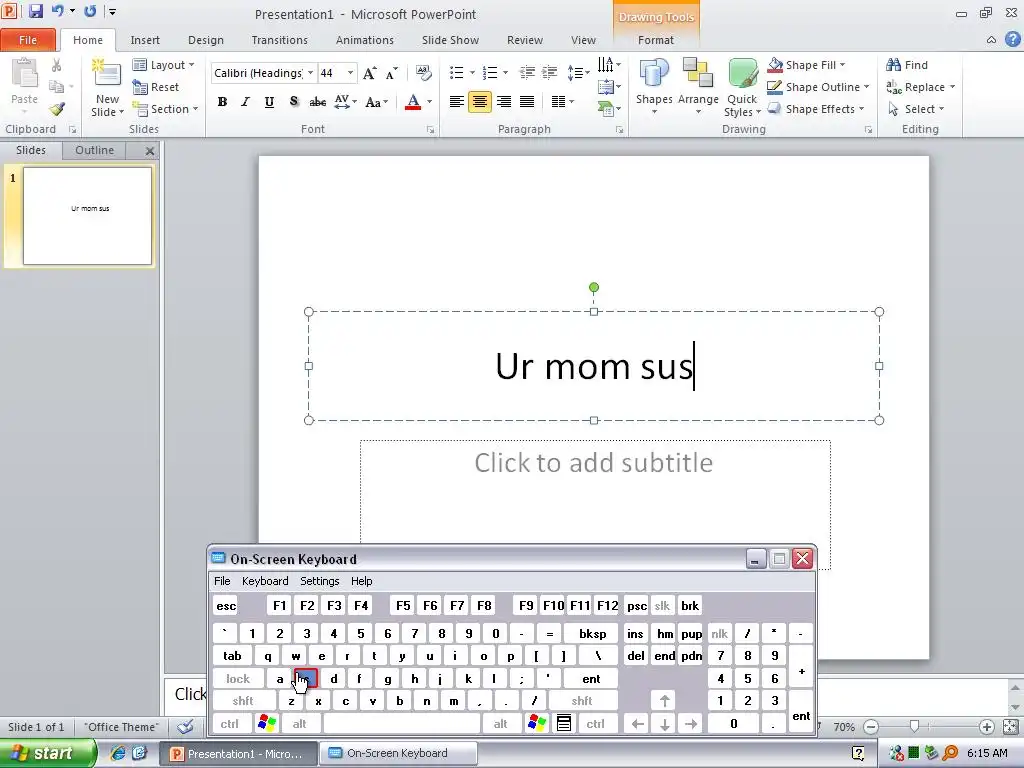Click the spell check icon in the status bar
Screen dimensions: 1024x768
click(185, 726)
